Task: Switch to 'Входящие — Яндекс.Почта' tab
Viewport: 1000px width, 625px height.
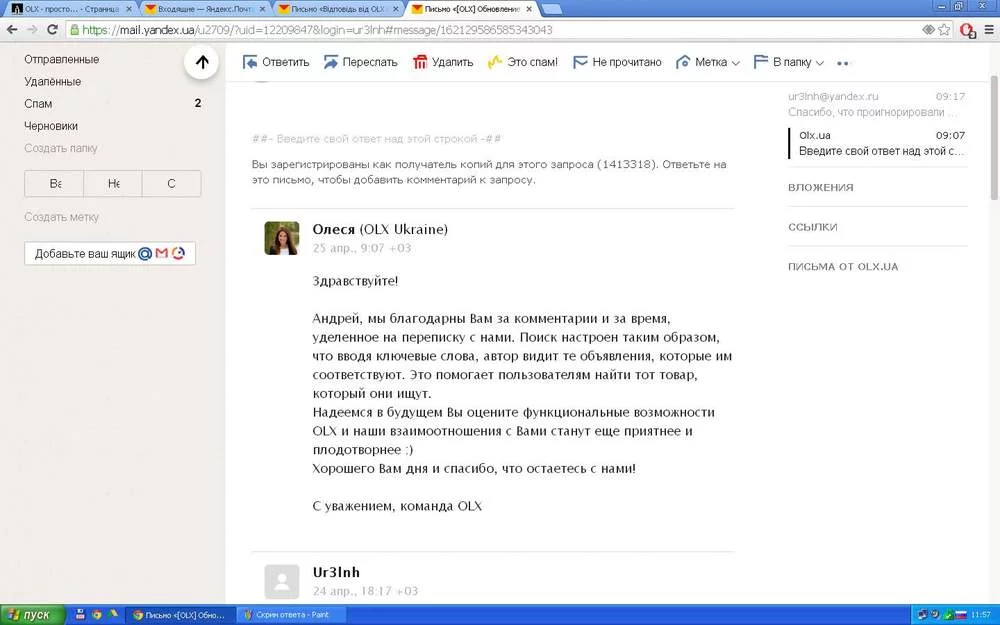Action: [205, 9]
